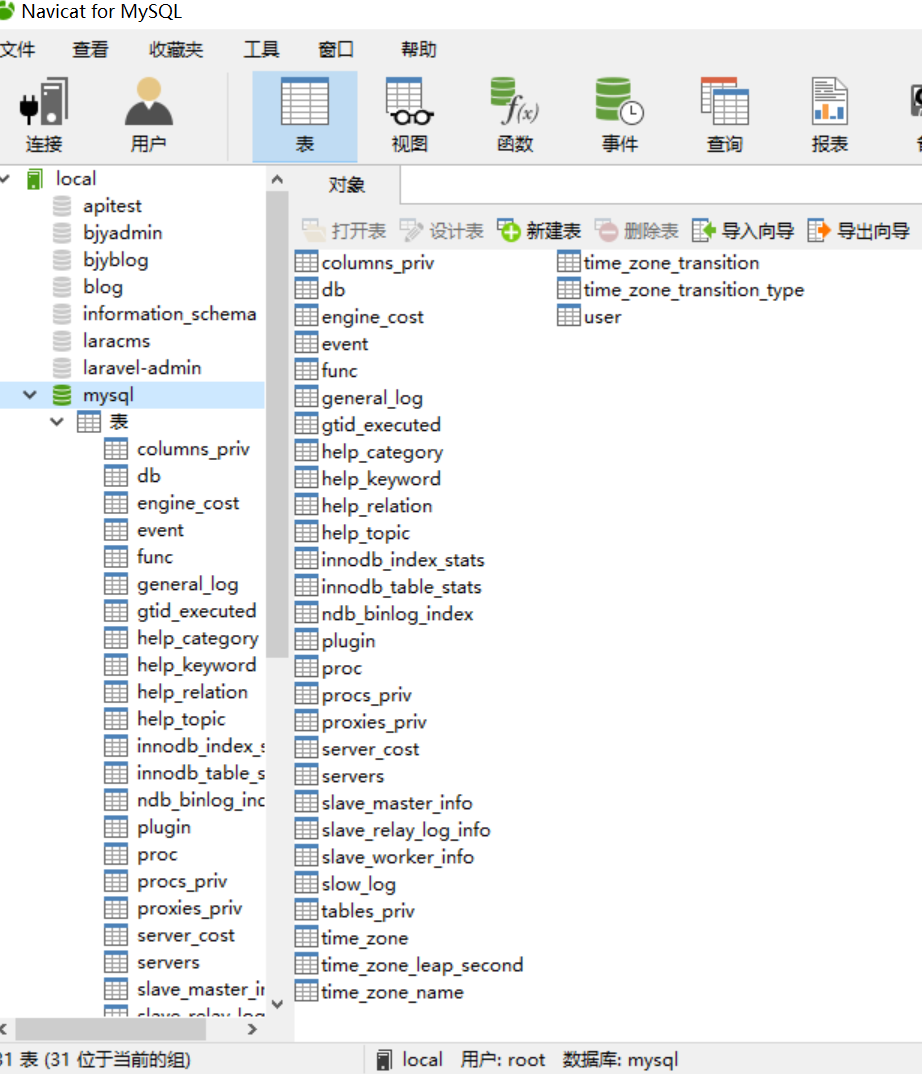Launch the Import Wizard (导入向导)
Screen dimensions: 922x1074
[743, 231]
